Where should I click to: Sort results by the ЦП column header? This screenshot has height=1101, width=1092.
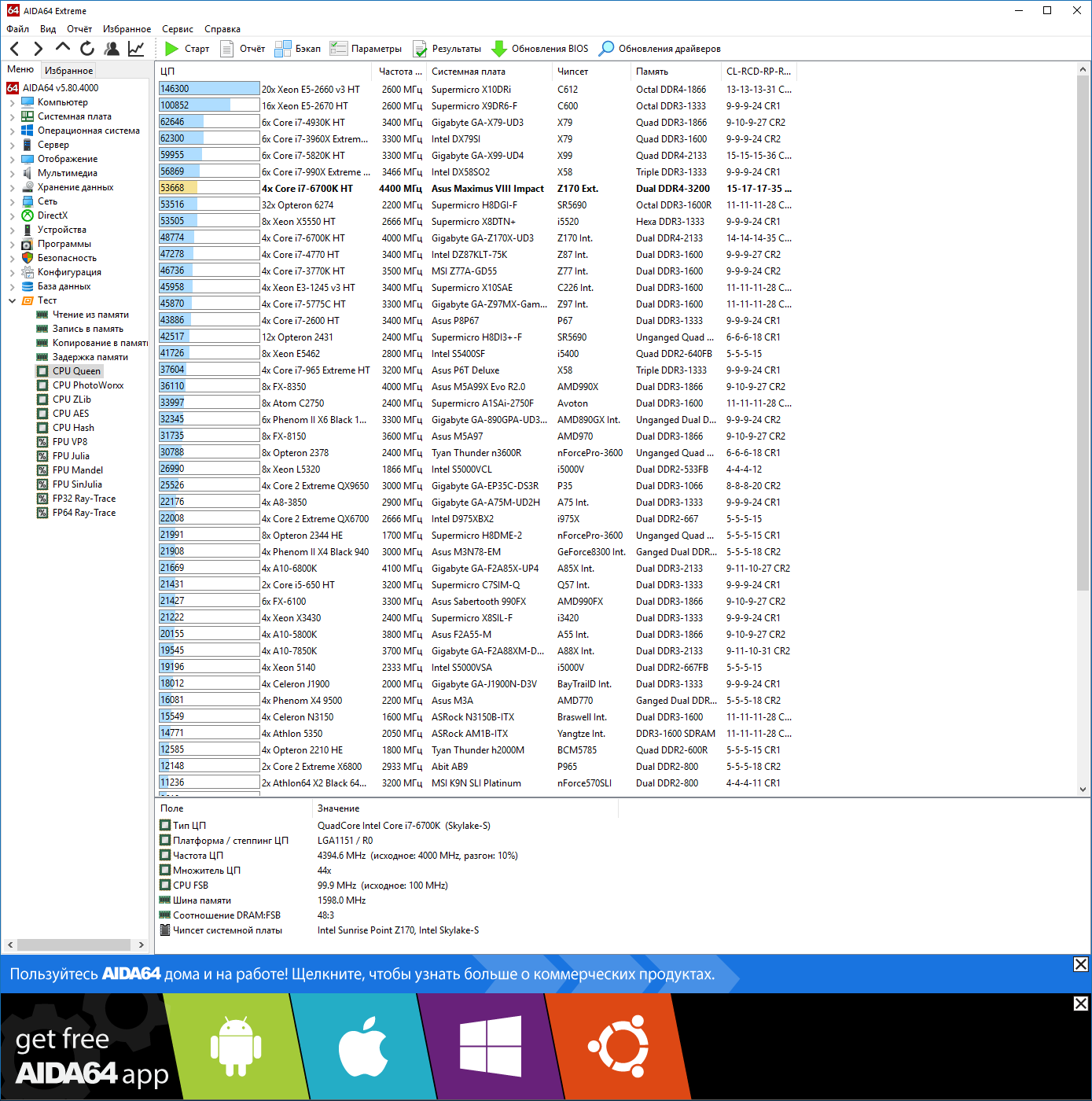tap(263, 72)
